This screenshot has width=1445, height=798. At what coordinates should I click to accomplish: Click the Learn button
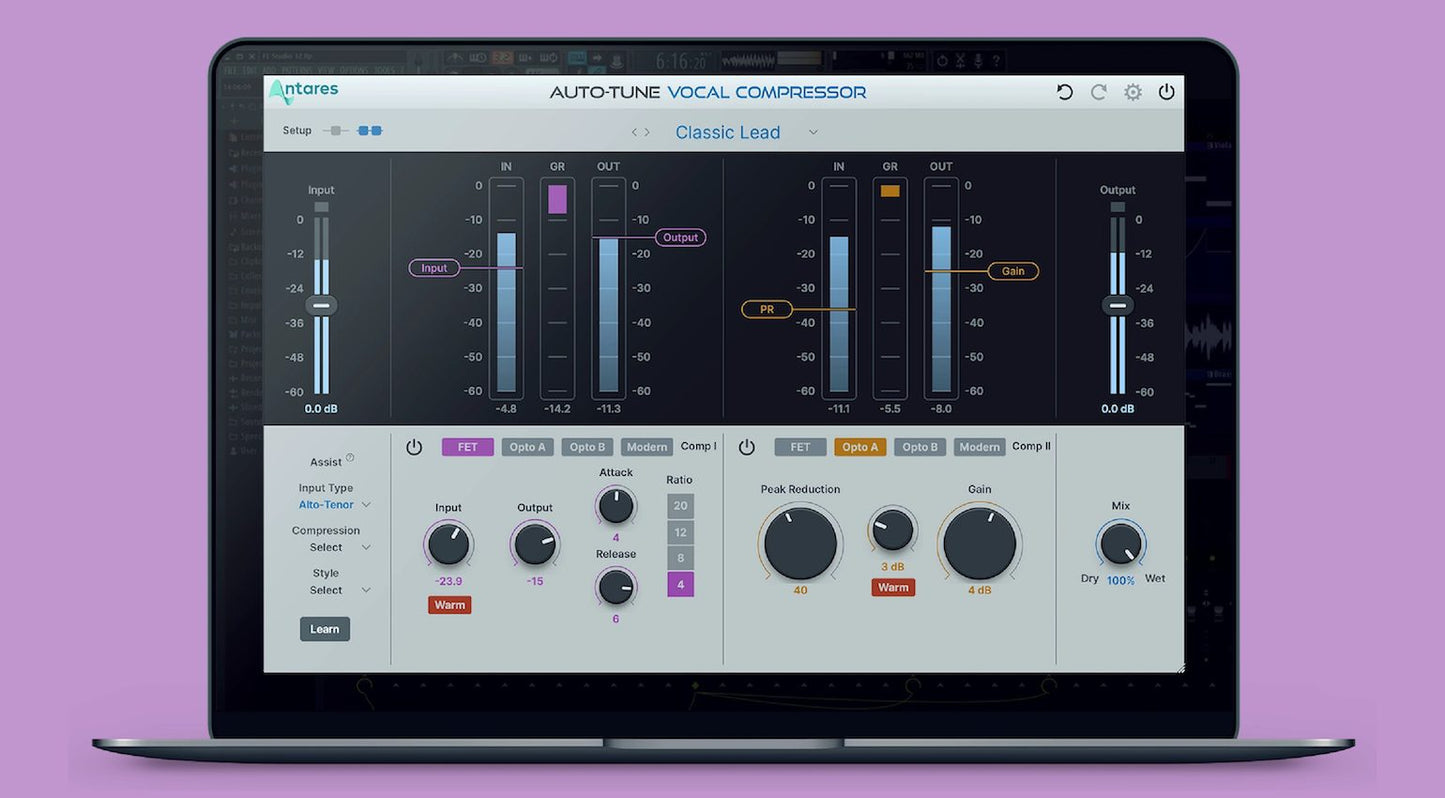324,628
